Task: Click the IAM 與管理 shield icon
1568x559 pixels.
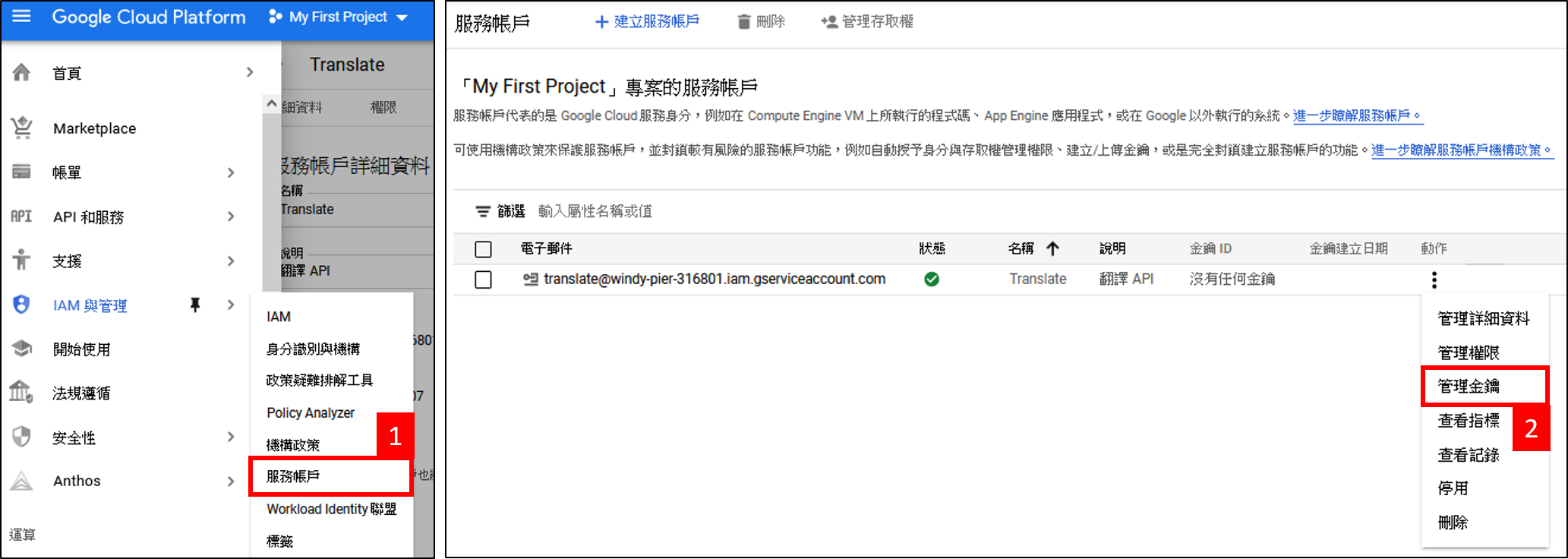Action: coord(21,305)
